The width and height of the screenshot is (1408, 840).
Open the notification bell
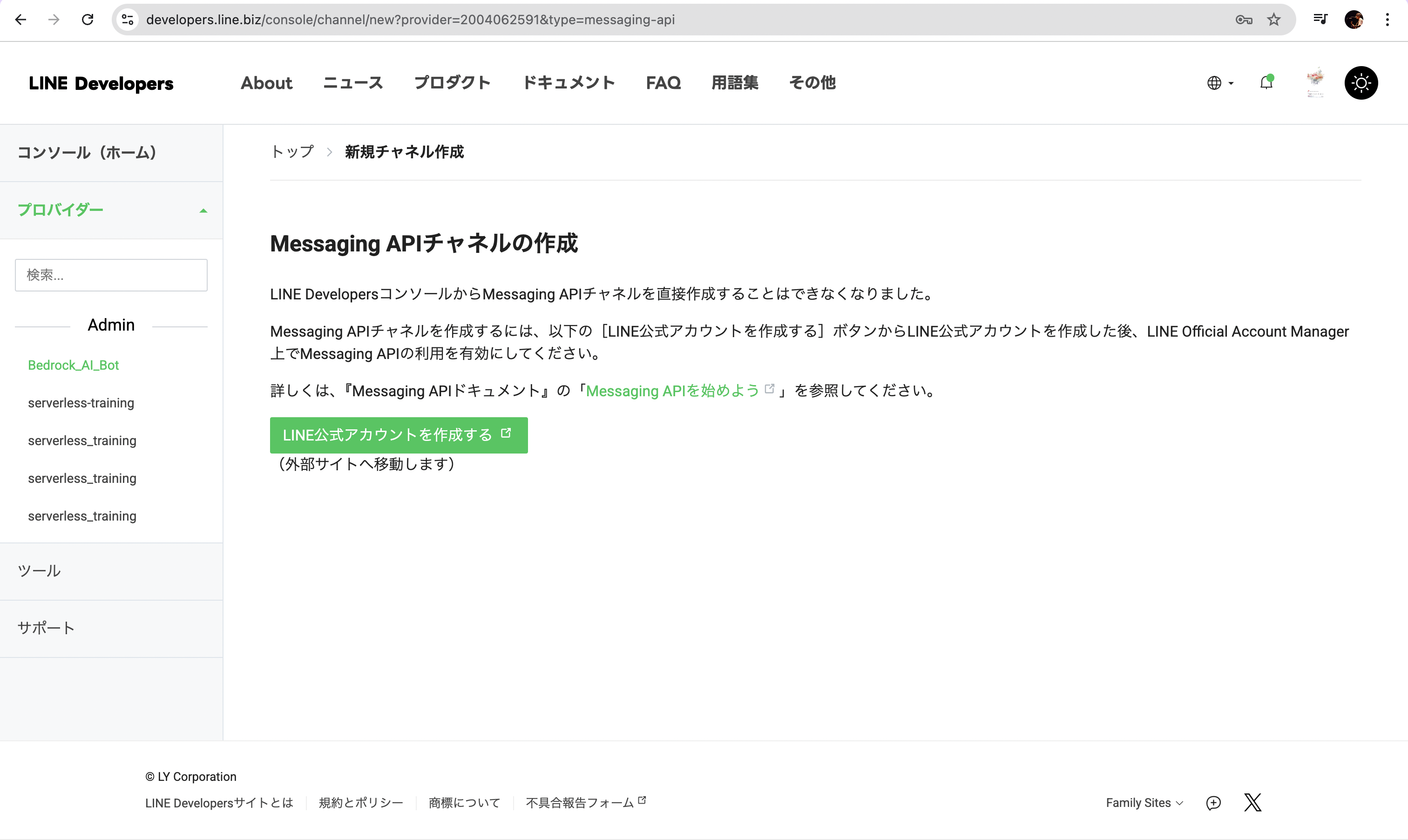tap(1266, 82)
